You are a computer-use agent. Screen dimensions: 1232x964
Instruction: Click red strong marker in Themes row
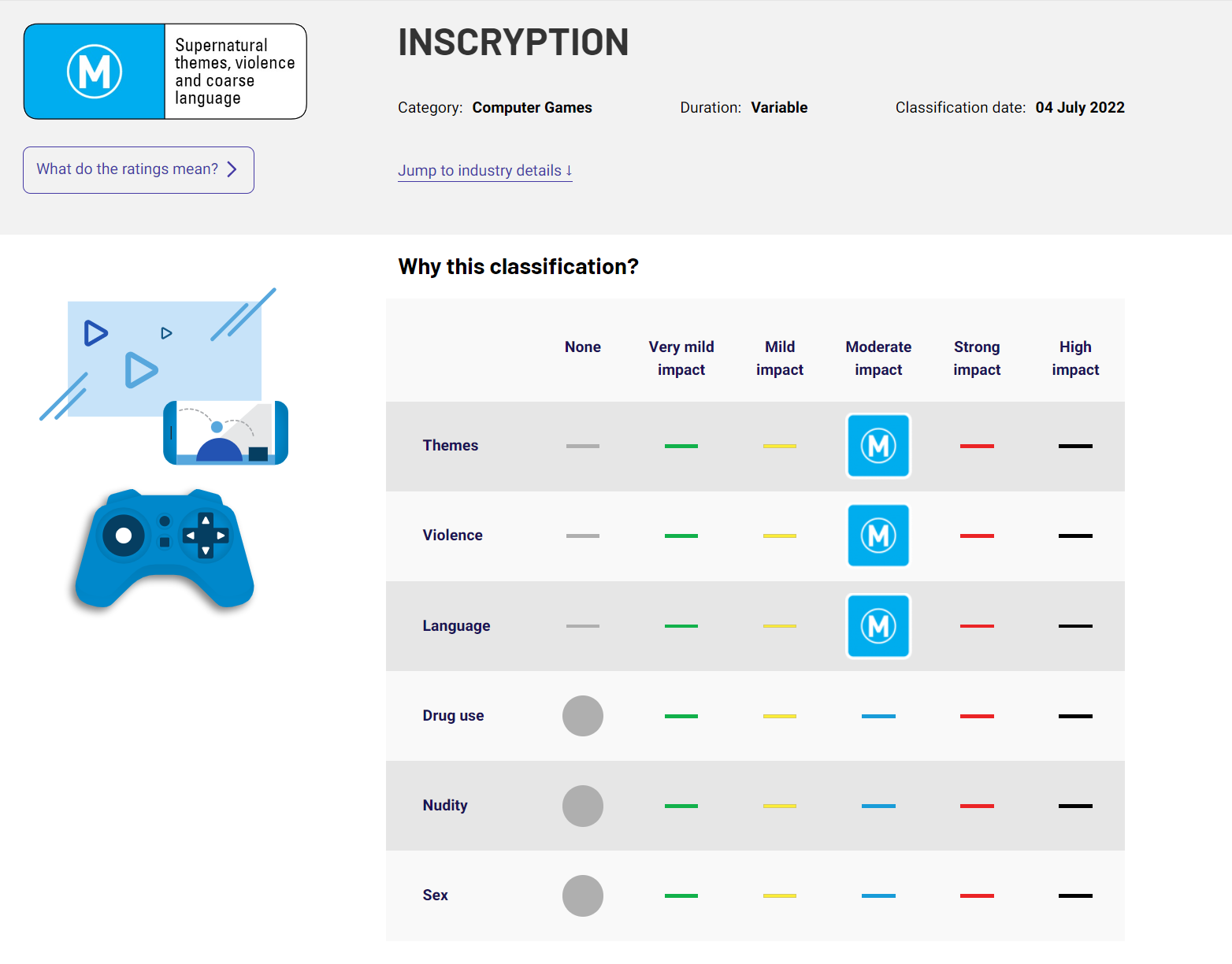pos(977,447)
